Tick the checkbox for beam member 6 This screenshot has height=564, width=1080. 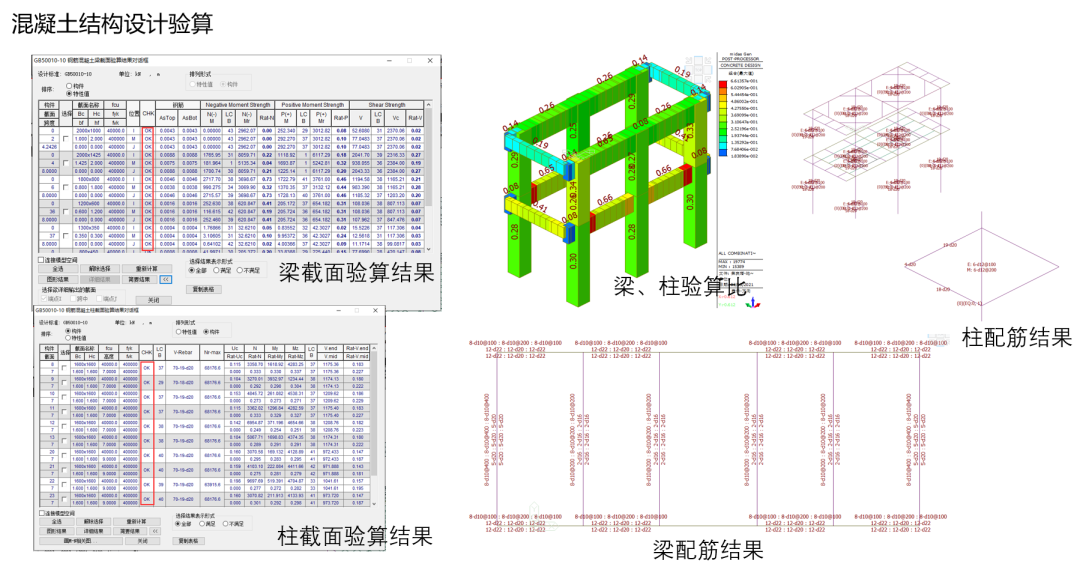(x=65, y=187)
